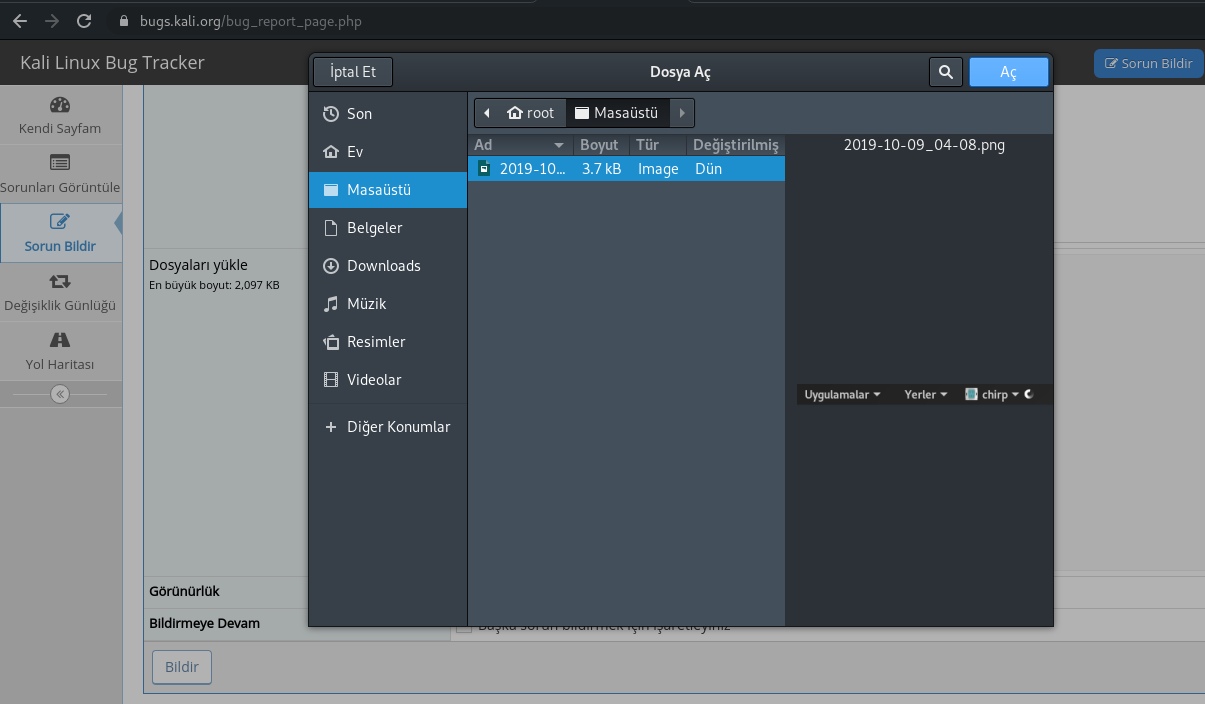The image size is (1205, 704).
Task: Click root folder in path bar
Action: pyautogui.click(x=531, y=113)
